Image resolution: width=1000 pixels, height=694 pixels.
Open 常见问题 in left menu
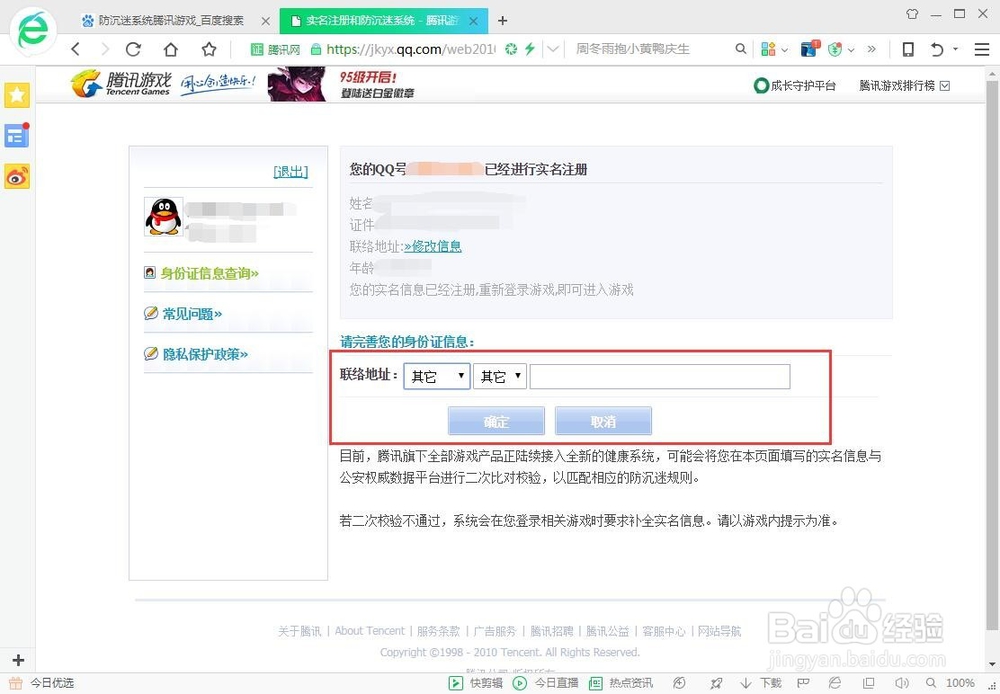(192, 314)
